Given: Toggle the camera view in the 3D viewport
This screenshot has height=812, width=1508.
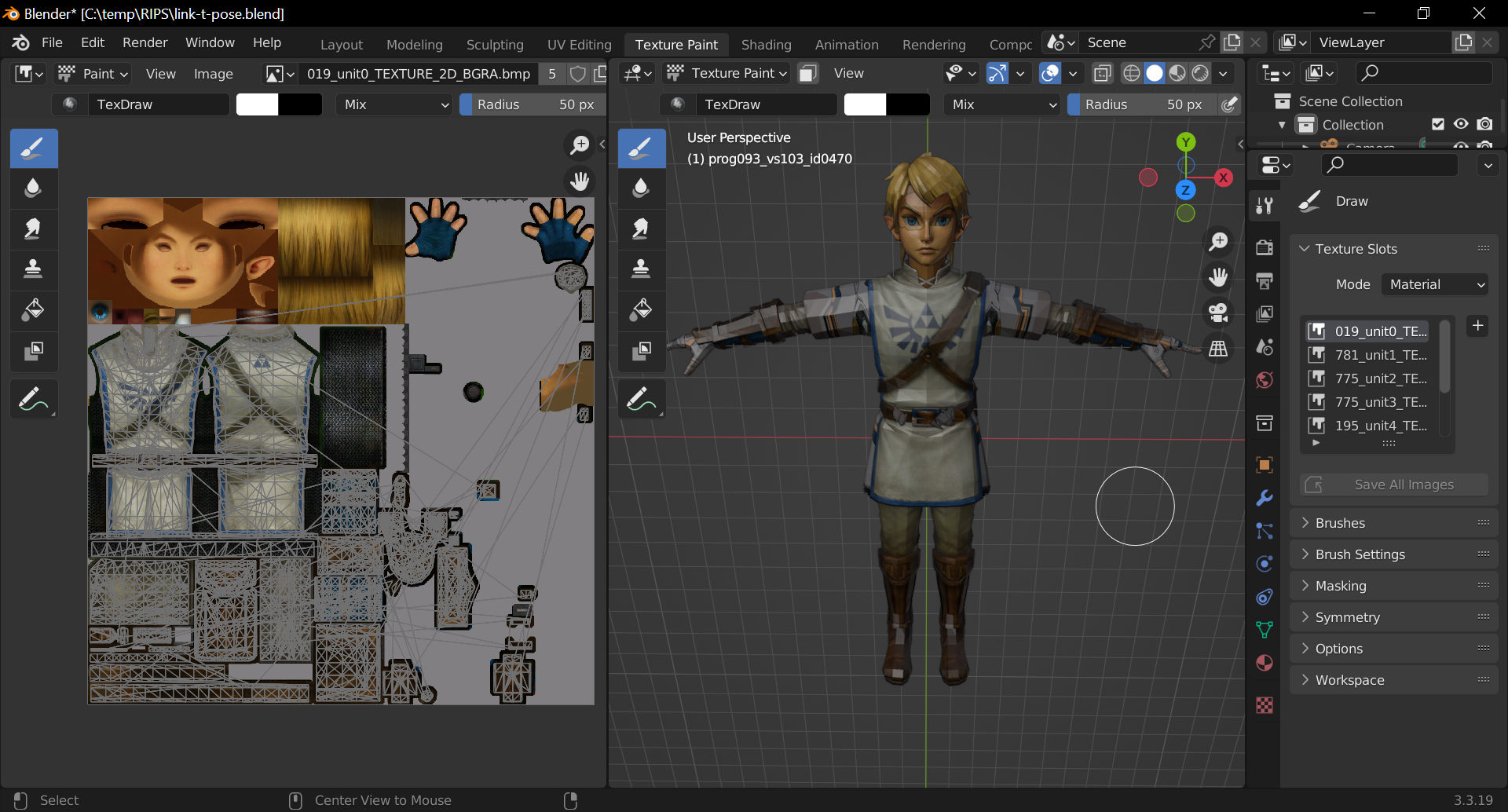Looking at the screenshot, I should click(1218, 313).
